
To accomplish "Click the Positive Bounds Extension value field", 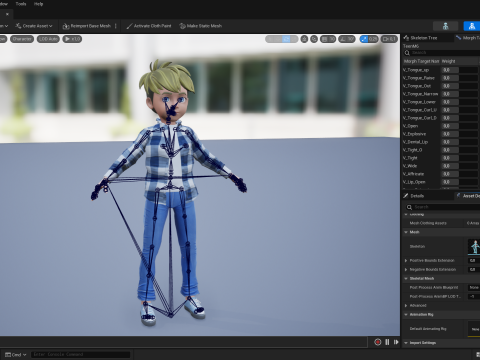I will (474, 260).
